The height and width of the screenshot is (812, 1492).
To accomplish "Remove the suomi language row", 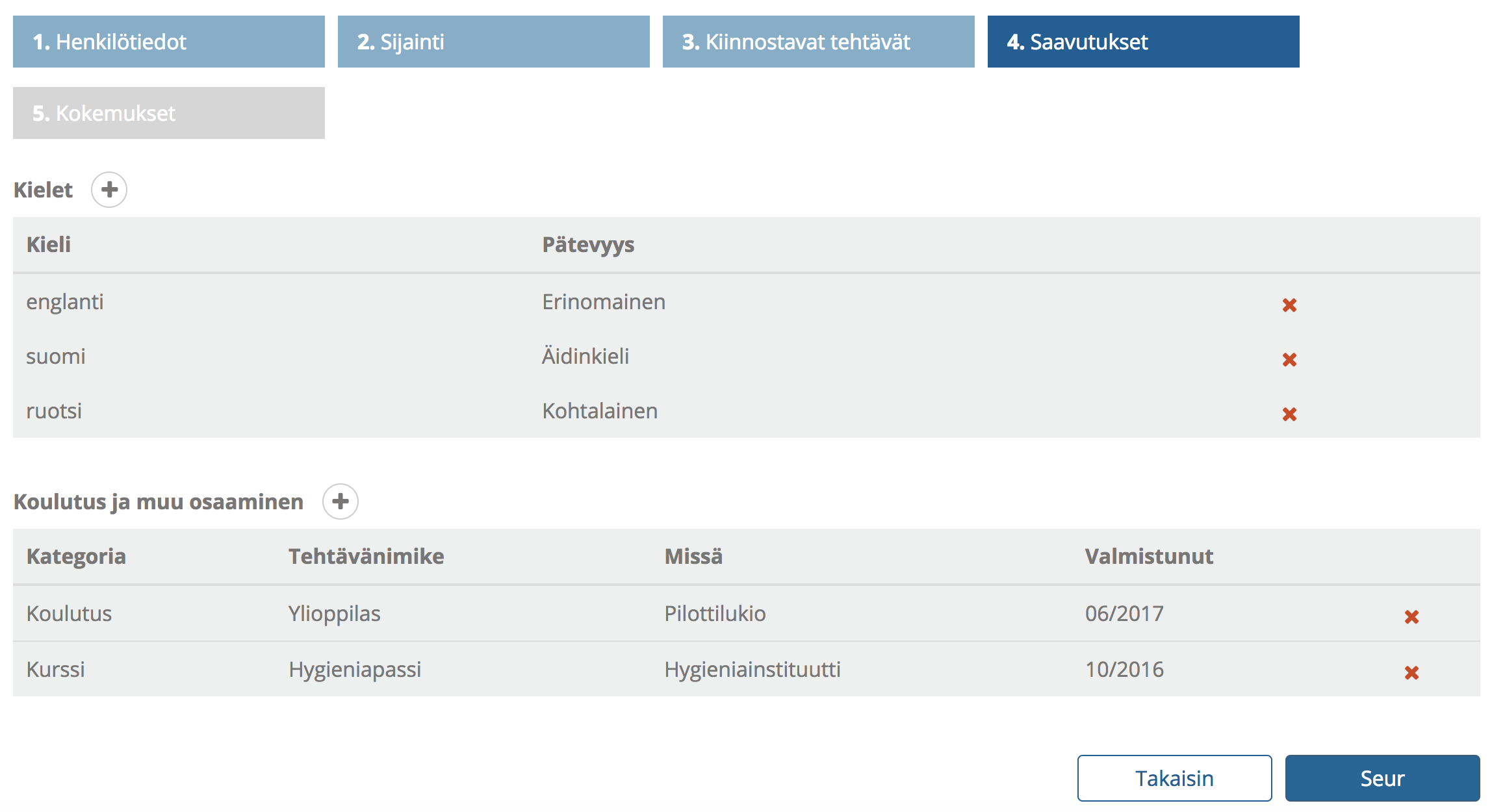I will pos(1289,359).
